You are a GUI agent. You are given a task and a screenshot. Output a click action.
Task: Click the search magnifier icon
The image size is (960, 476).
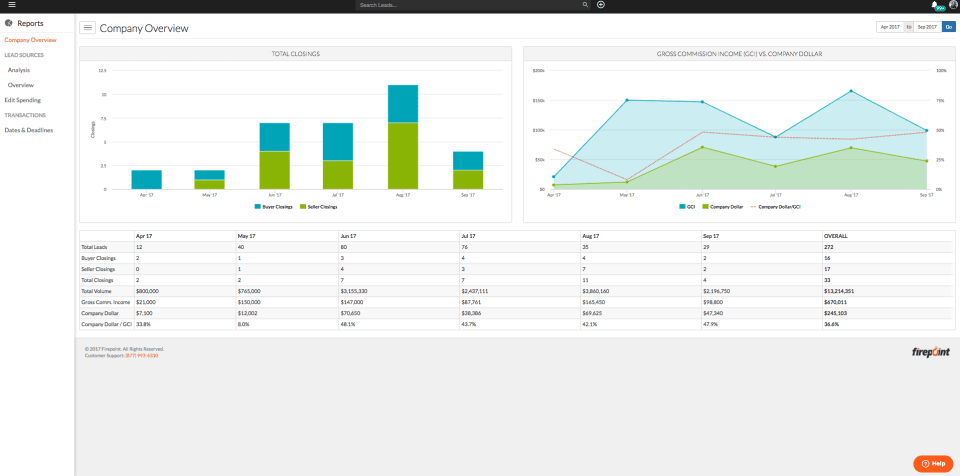click(x=585, y=5)
